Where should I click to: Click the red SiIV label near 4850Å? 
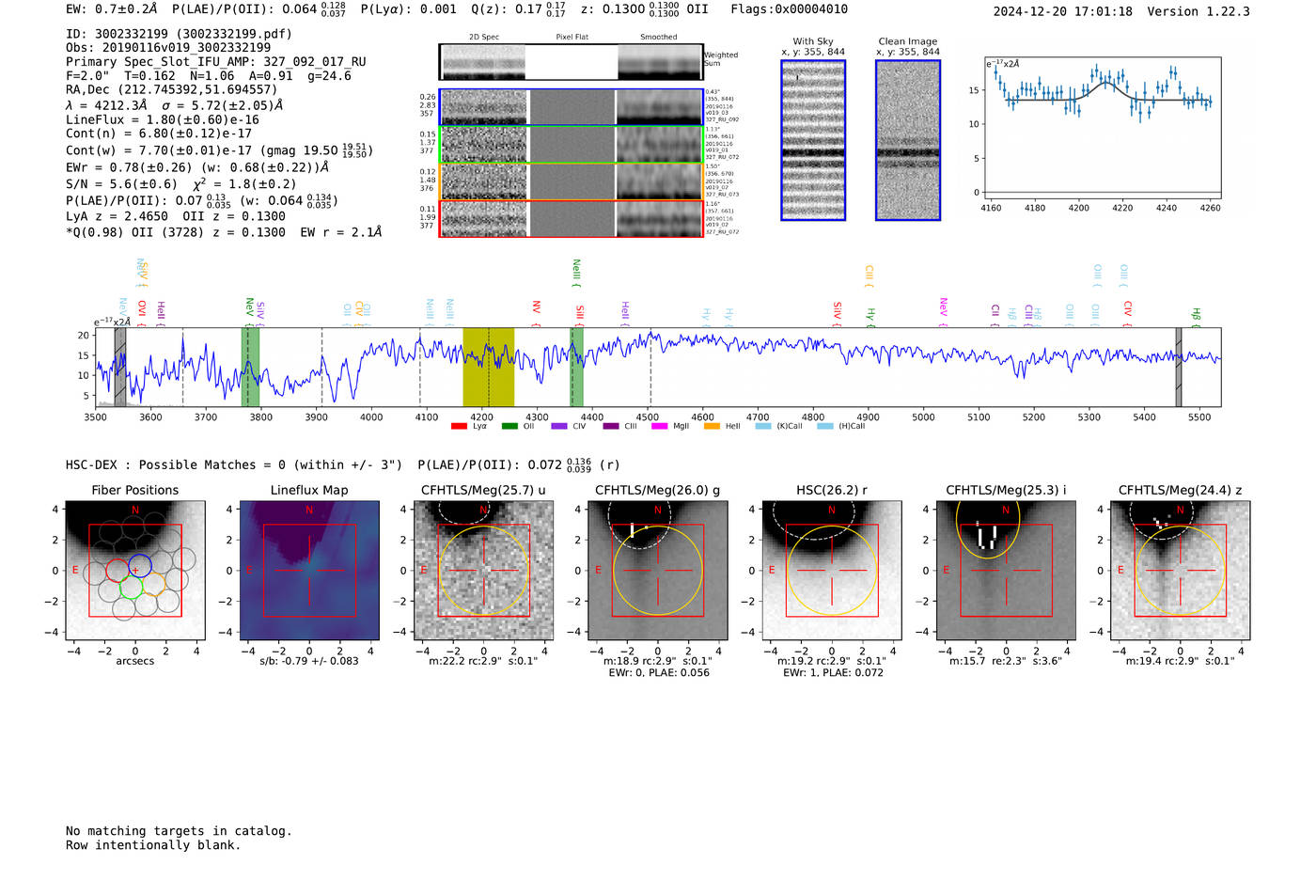point(837,313)
